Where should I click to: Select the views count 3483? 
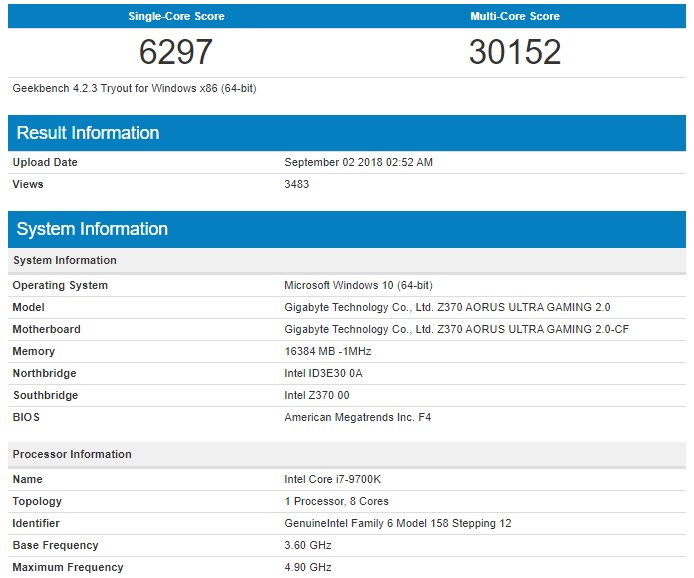[x=297, y=185]
